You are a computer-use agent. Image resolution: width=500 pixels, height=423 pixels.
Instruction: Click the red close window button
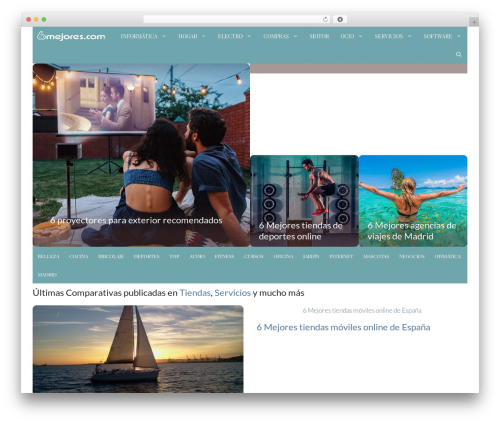tap(29, 19)
